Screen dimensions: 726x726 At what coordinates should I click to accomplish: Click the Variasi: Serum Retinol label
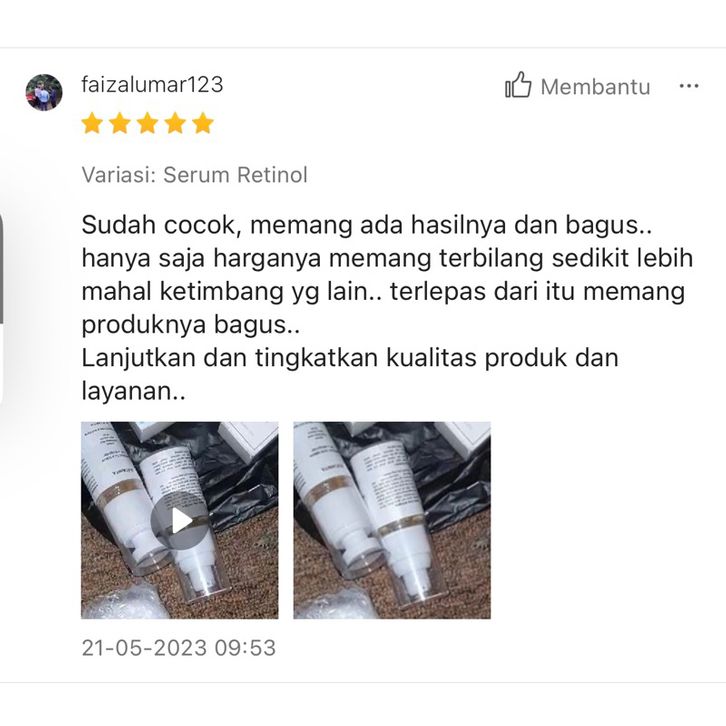194,175
